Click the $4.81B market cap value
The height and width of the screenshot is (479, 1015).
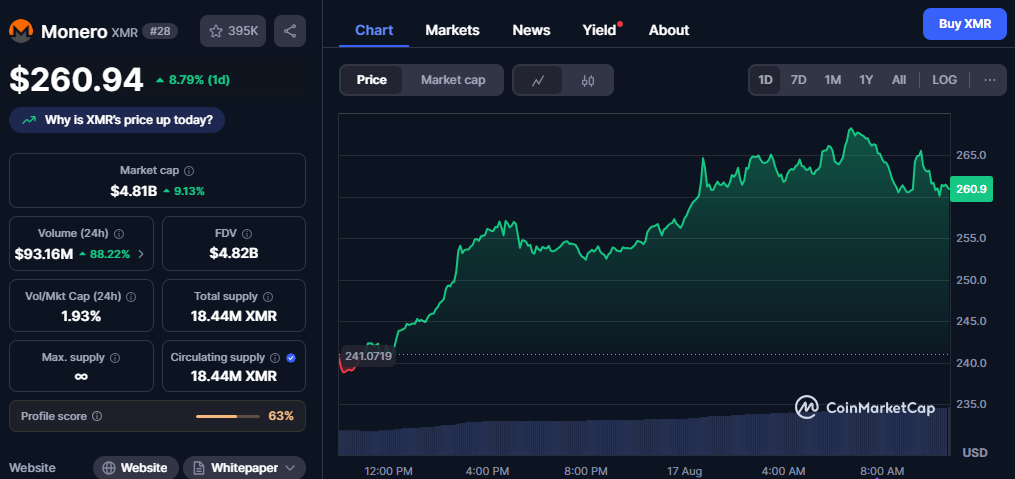[134, 191]
